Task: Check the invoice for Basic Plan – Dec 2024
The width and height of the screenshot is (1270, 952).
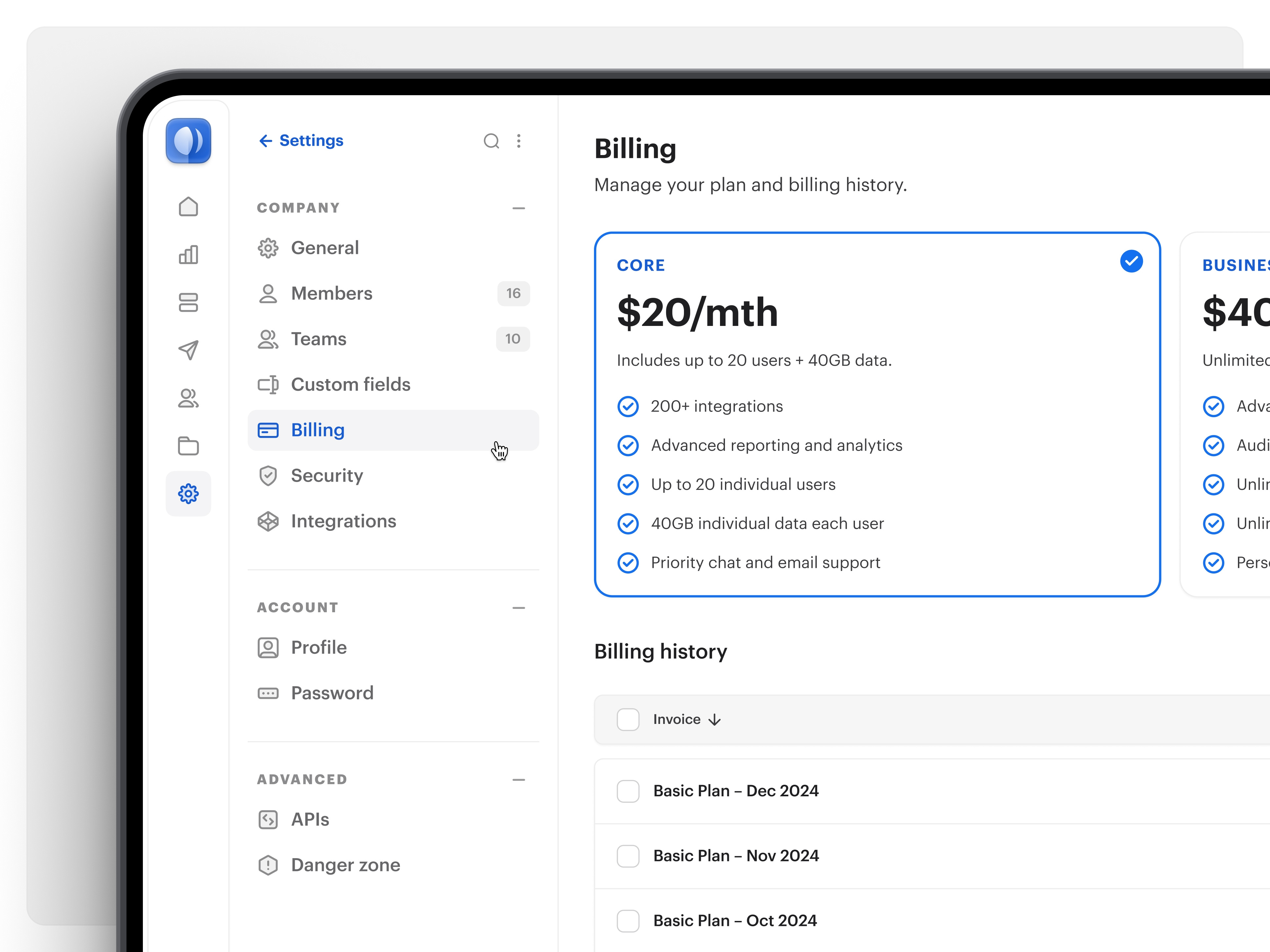Action: point(628,791)
